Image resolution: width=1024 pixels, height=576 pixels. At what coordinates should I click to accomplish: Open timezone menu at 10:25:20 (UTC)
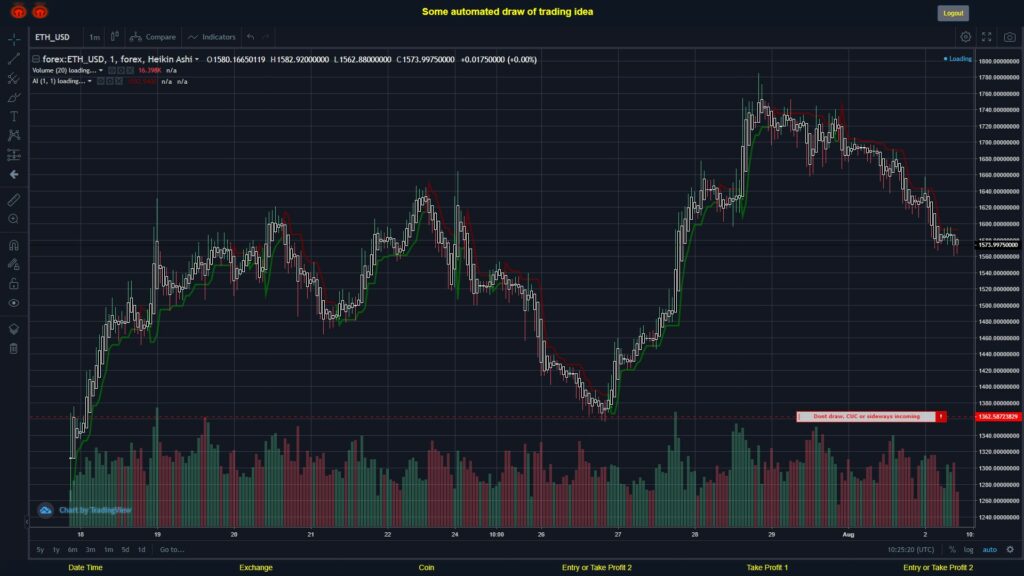[x=910, y=550]
